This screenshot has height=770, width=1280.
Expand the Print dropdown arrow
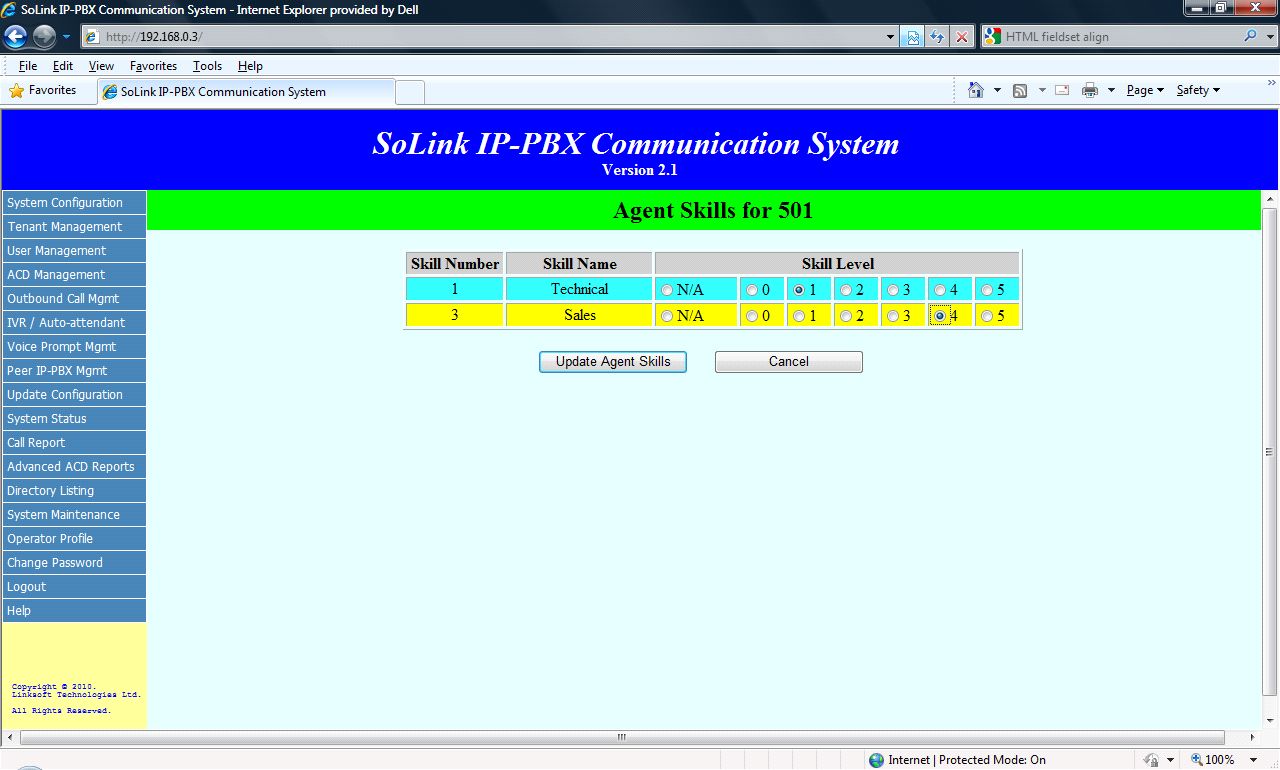pyautogui.click(x=1111, y=90)
